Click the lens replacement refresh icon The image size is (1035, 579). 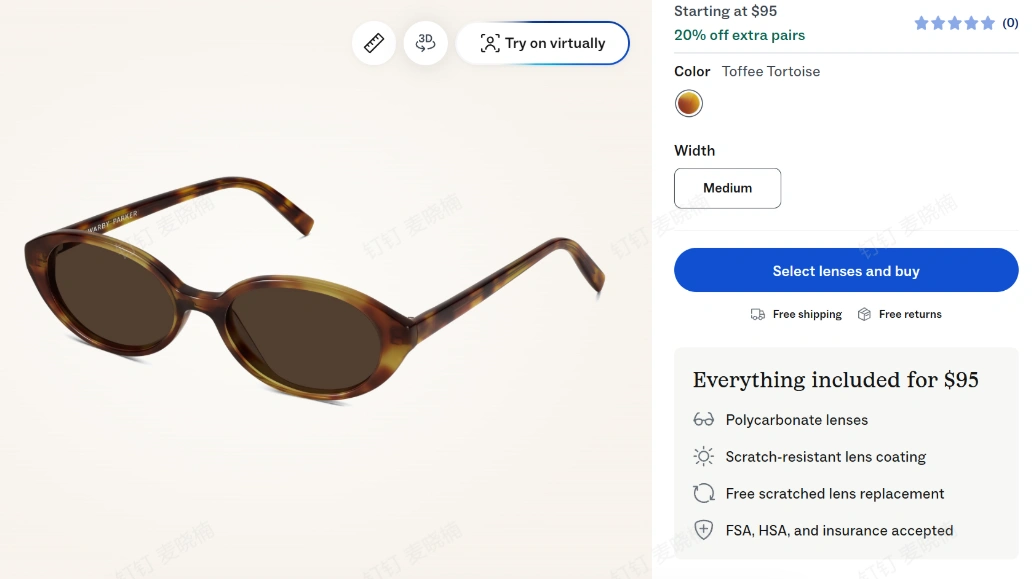pos(704,493)
